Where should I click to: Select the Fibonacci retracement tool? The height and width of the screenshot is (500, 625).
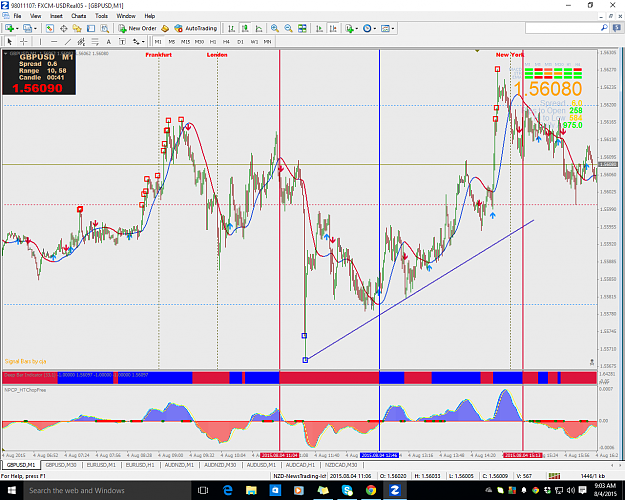tap(95, 41)
